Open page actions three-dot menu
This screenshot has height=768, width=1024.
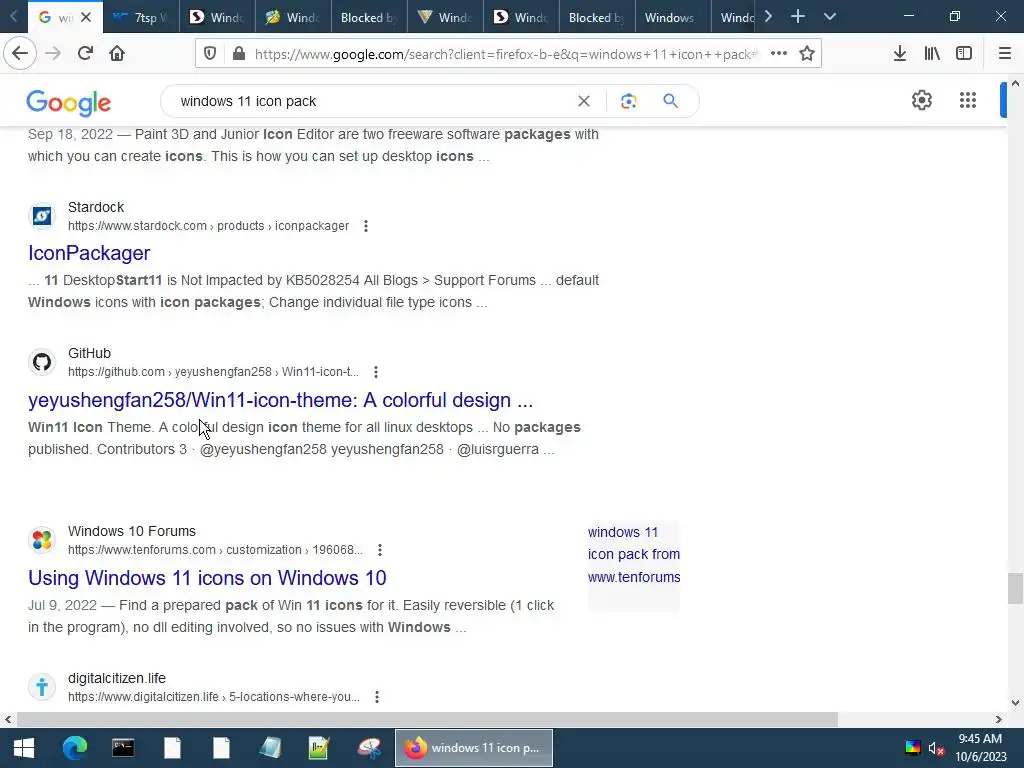pos(778,54)
